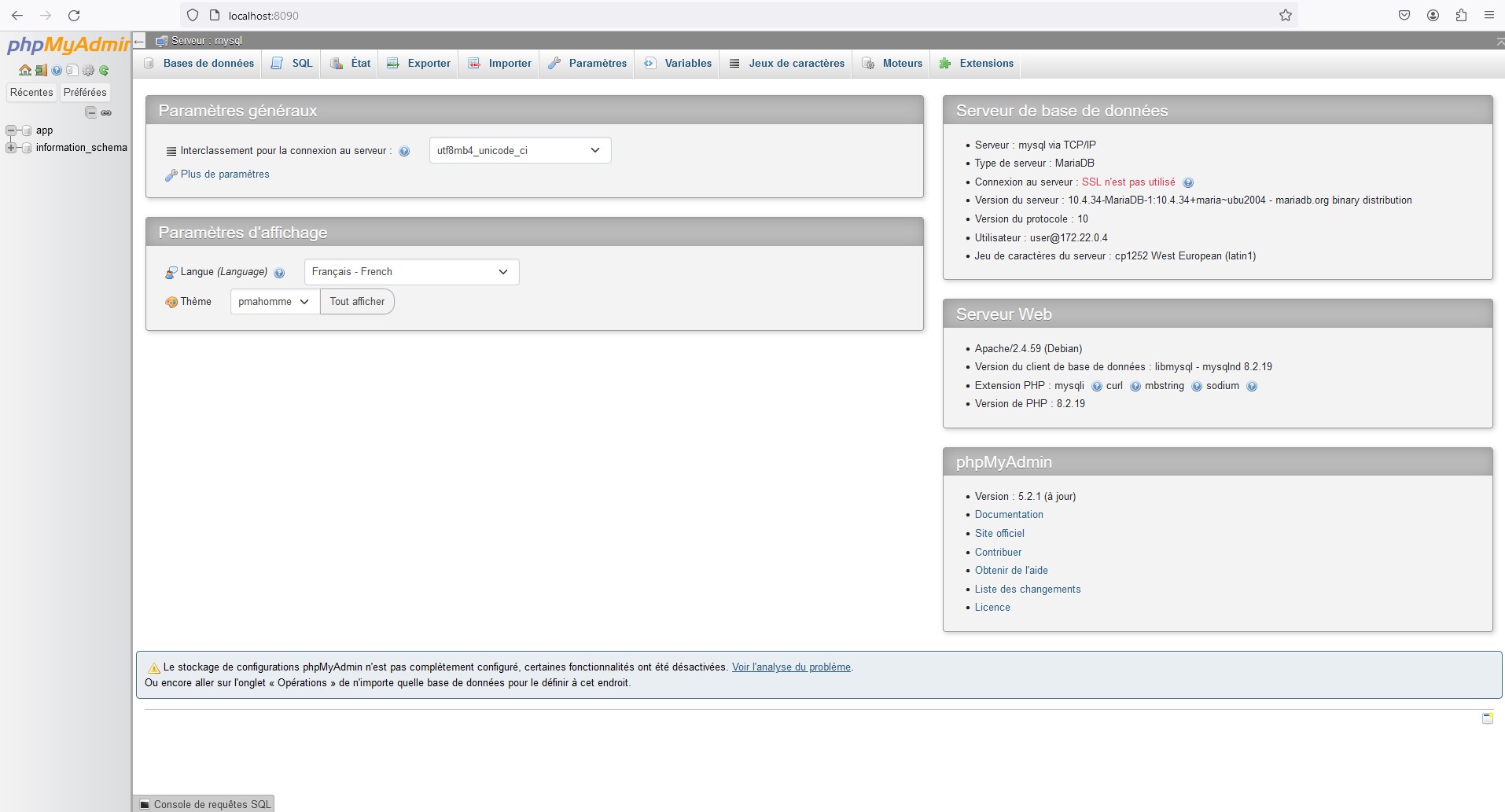Click help icon after mbstring extension

[1197, 386]
